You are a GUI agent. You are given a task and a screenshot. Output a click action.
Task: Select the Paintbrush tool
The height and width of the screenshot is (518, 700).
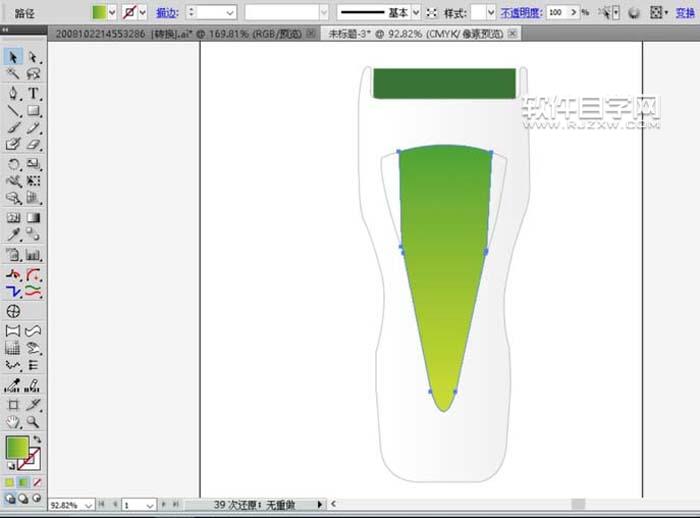pyautogui.click(x=13, y=128)
